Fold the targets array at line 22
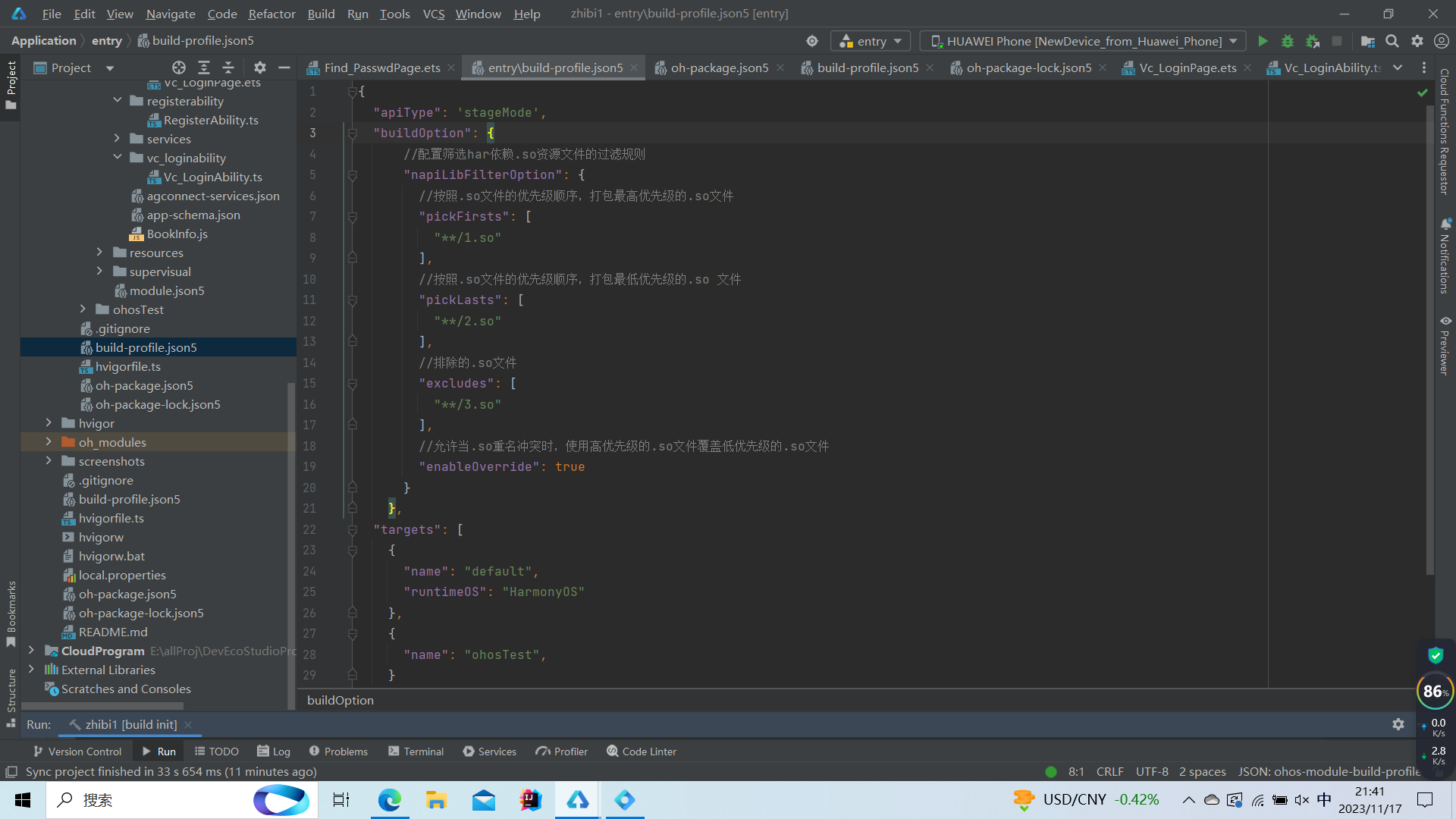The width and height of the screenshot is (1456, 819). click(352, 530)
